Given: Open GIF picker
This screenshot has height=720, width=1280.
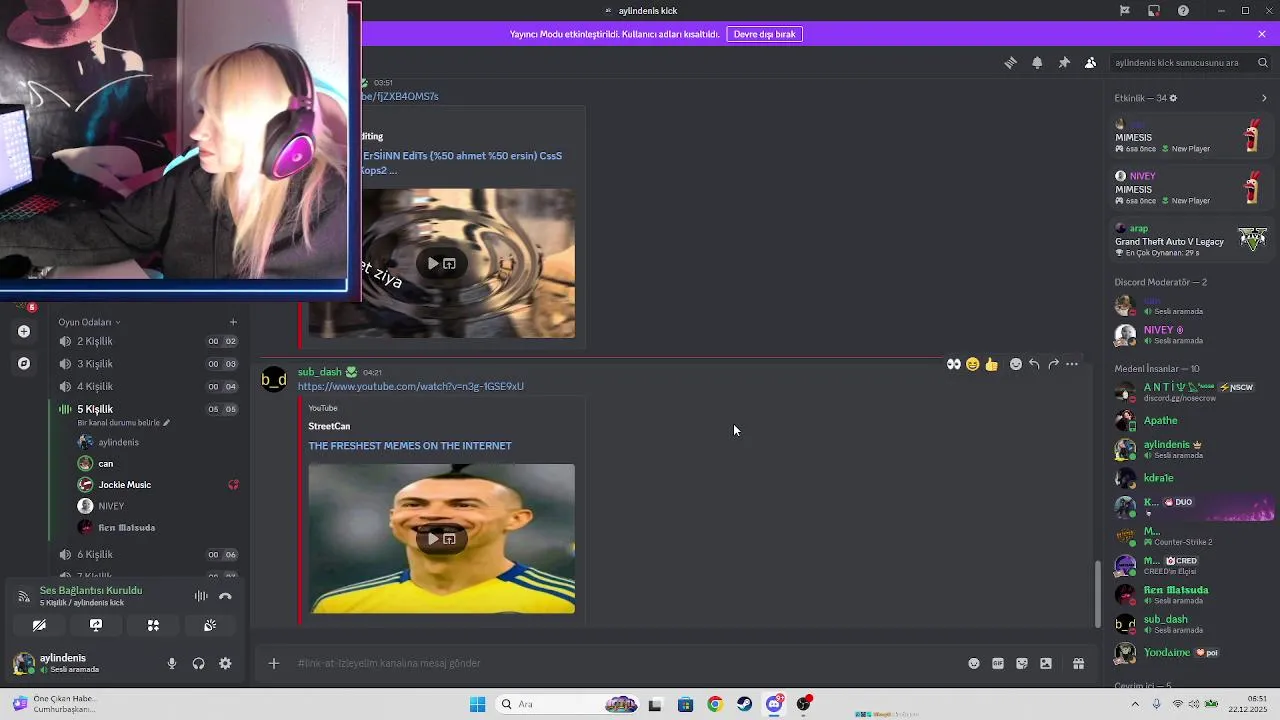Looking at the screenshot, I should tap(998, 663).
